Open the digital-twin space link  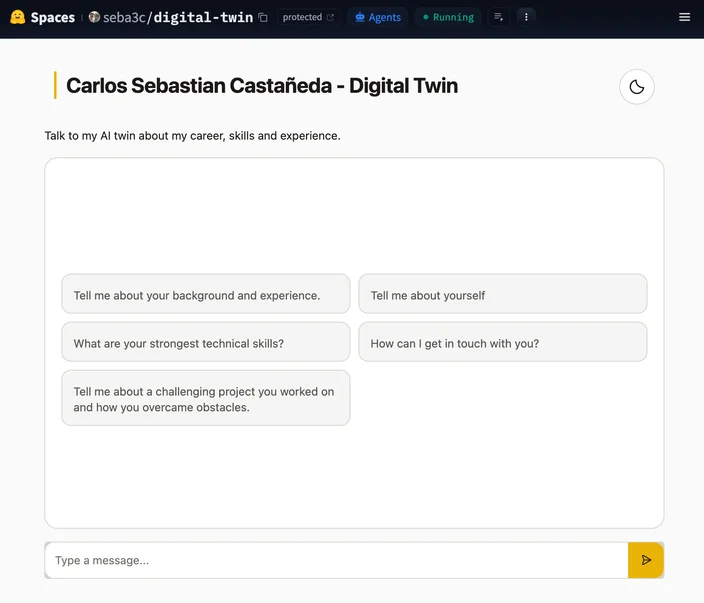pos(203,18)
